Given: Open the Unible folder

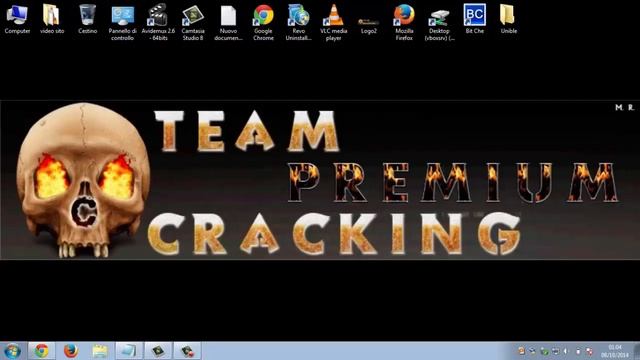Looking at the screenshot, I should 509,19.
